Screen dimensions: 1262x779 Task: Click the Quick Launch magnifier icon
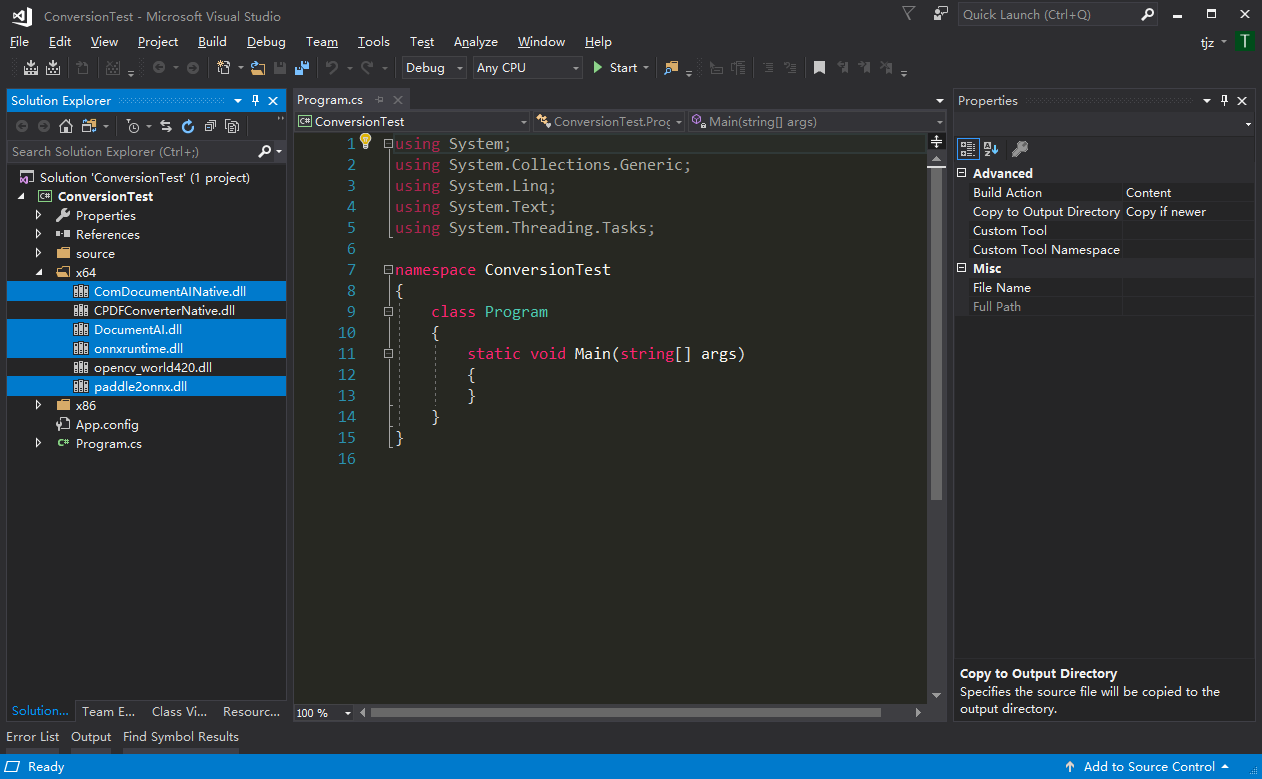(1148, 14)
